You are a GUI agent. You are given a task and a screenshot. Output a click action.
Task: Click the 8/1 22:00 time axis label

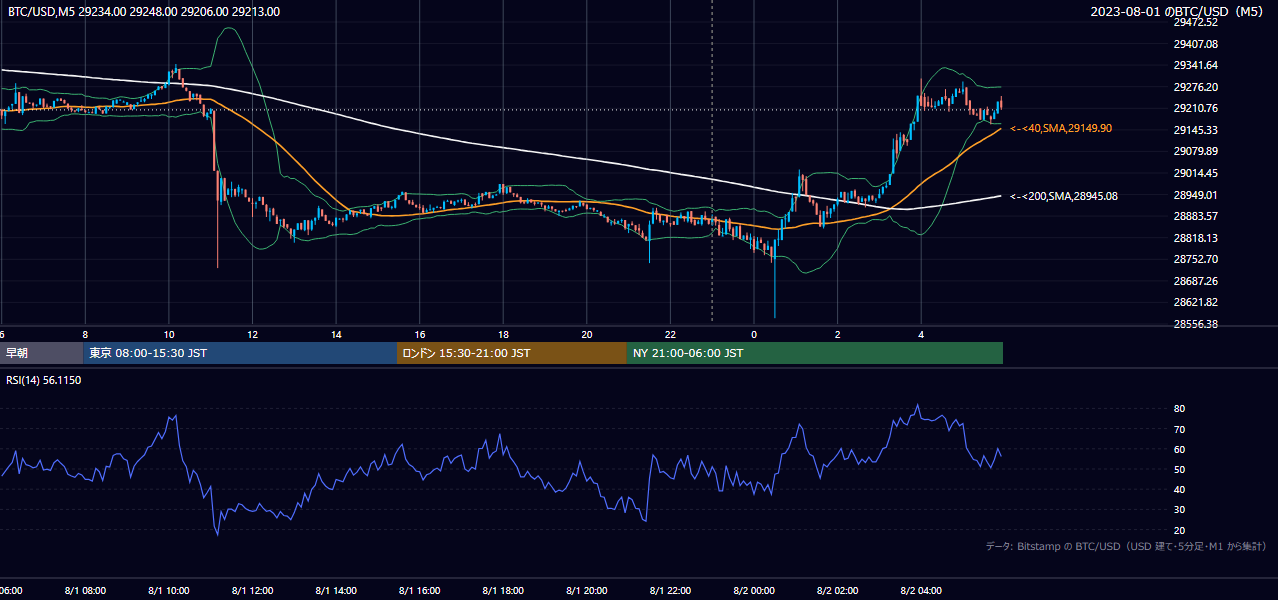[x=671, y=591]
